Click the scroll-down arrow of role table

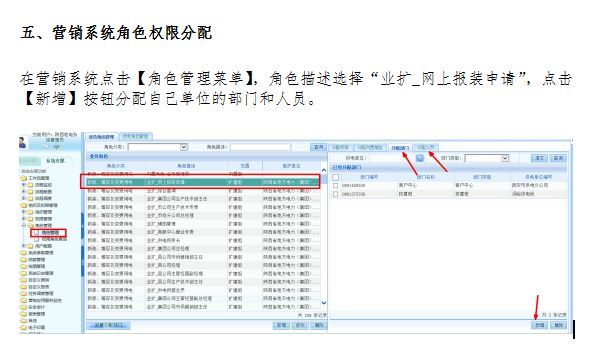coord(324,303)
